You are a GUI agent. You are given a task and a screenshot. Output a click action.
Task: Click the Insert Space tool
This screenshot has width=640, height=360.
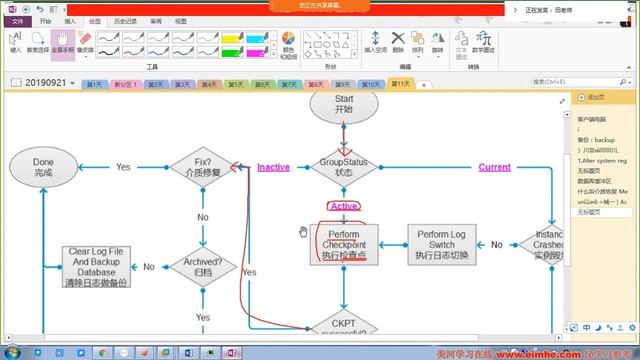coord(375,42)
